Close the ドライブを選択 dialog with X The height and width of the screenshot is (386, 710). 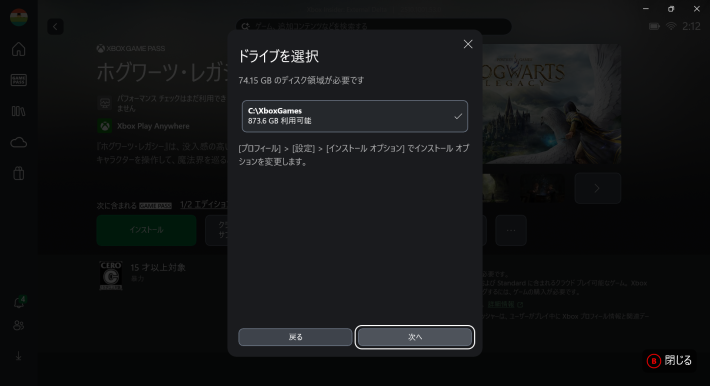(x=468, y=44)
